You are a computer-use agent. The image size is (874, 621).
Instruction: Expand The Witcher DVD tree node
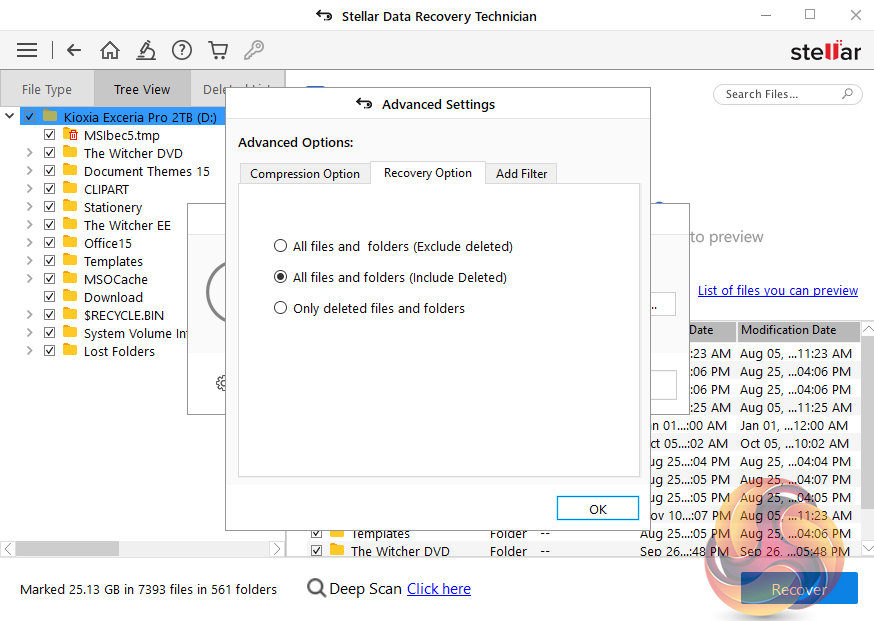tap(30, 153)
